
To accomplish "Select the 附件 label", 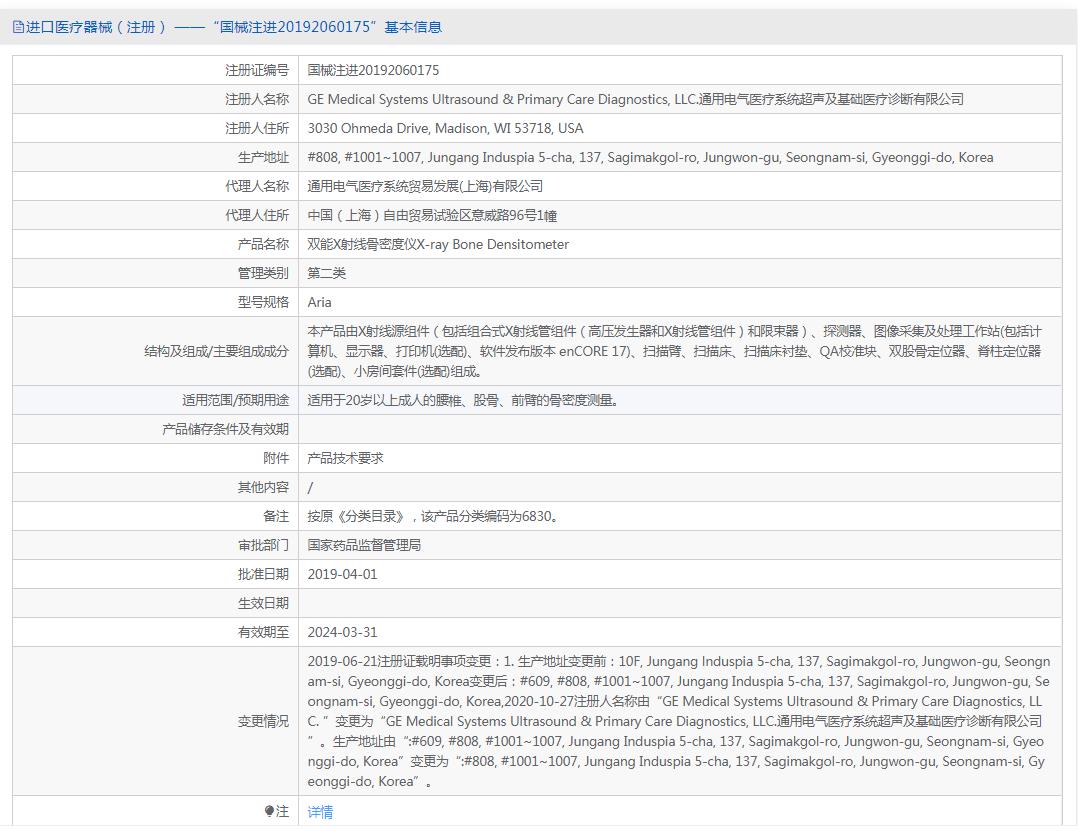I will pyautogui.click(x=276, y=458).
